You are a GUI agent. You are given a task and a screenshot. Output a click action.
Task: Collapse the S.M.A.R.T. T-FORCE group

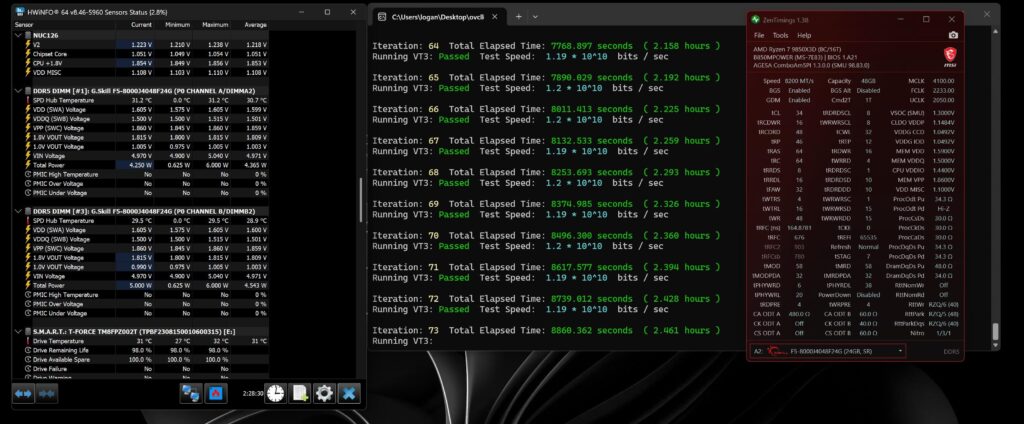point(18,331)
